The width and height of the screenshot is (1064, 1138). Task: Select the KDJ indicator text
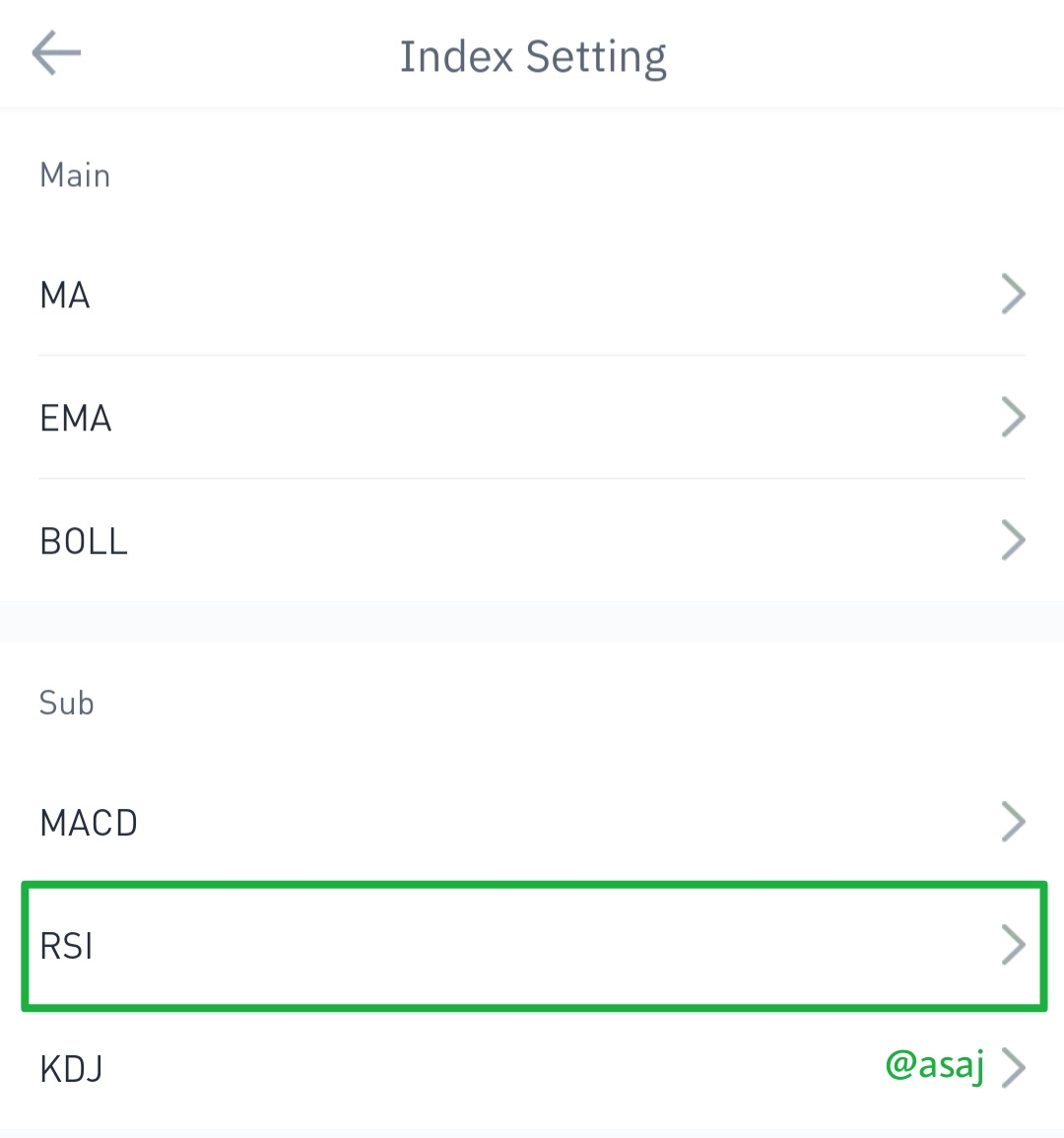(x=71, y=1069)
